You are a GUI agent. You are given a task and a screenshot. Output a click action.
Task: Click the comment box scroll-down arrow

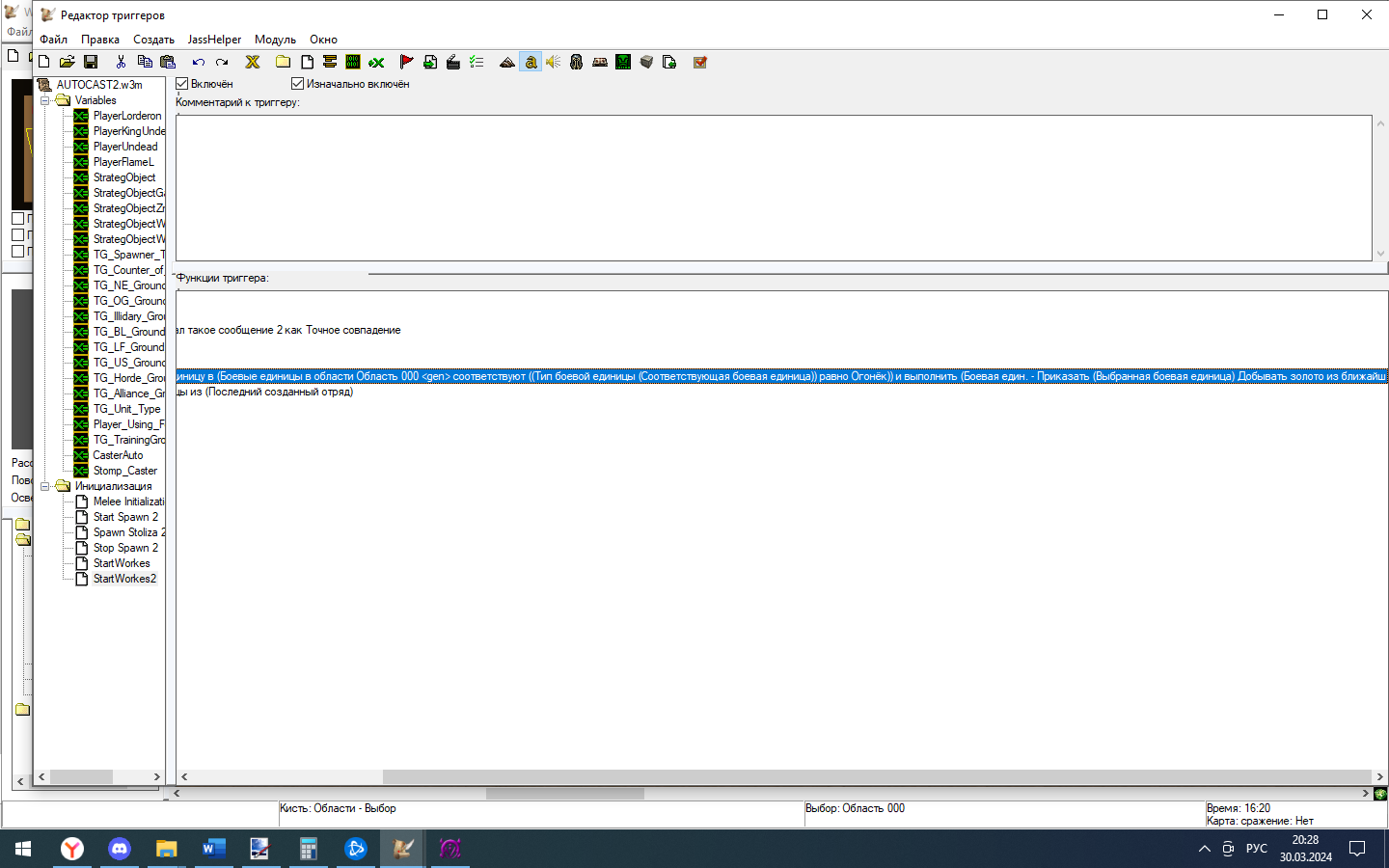coord(1380,254)
